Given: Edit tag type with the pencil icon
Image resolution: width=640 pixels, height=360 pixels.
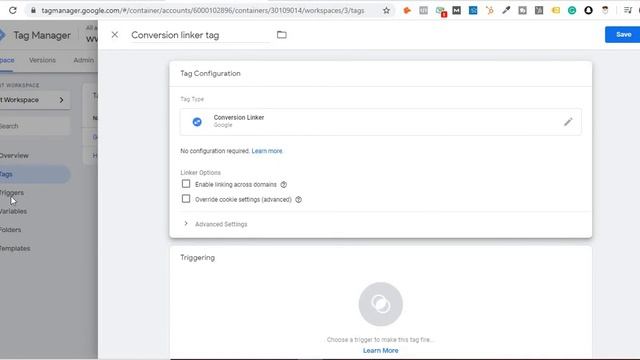Looking at the screenshot, I should tap(568, 122).
